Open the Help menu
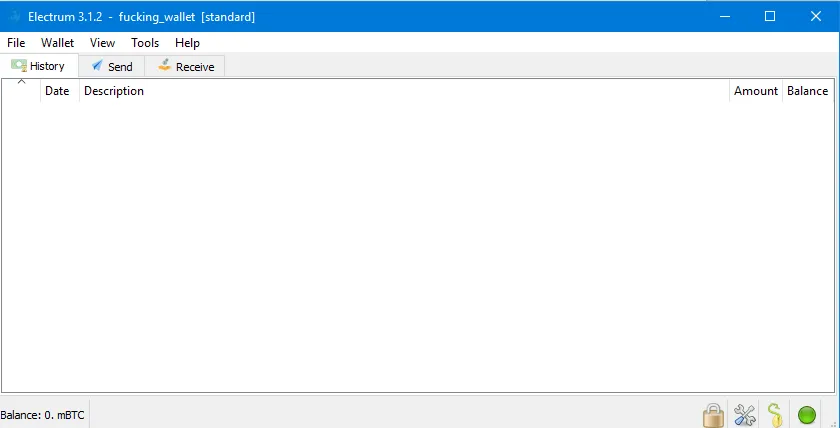Screen dimensions: 840x428 click(187, 43)
